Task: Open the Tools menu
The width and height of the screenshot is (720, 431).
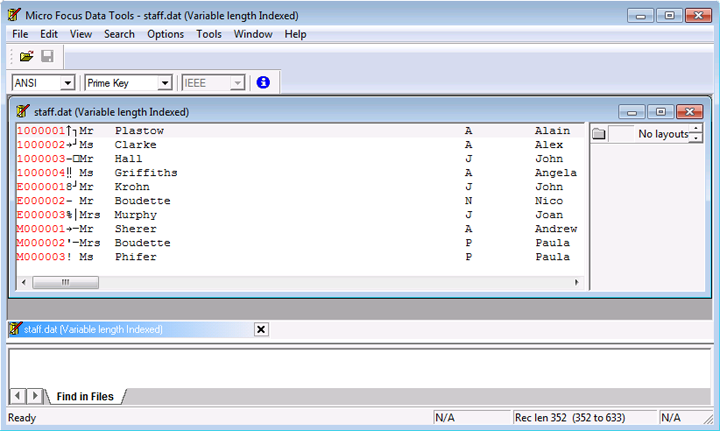Action: pos(209,34)
